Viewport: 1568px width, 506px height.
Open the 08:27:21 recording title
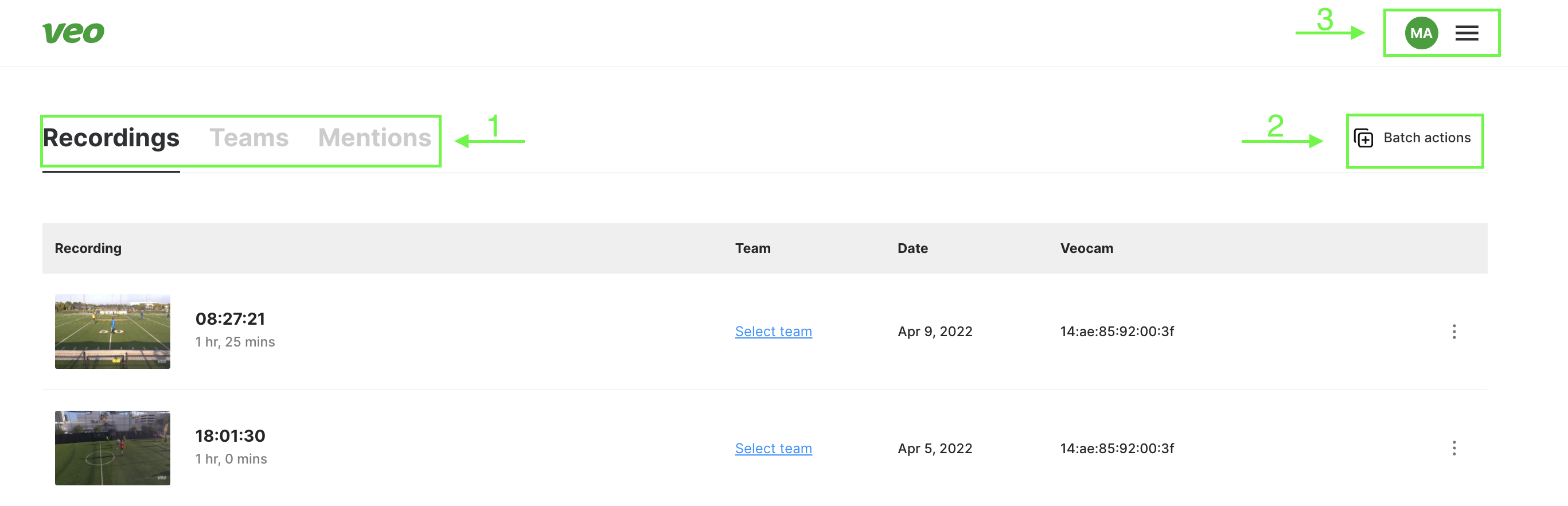point(230,318)
